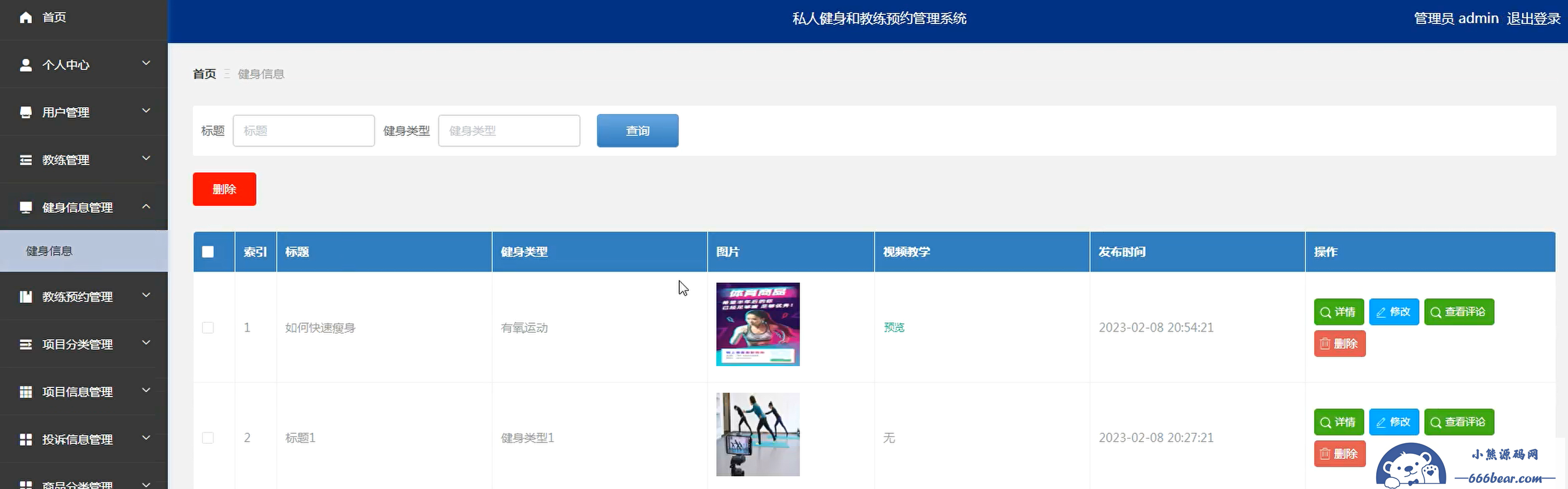The image size is (1568, 489).
Task: Check the row for 如何快速瘦身
Action: click(x=208, y=328)
